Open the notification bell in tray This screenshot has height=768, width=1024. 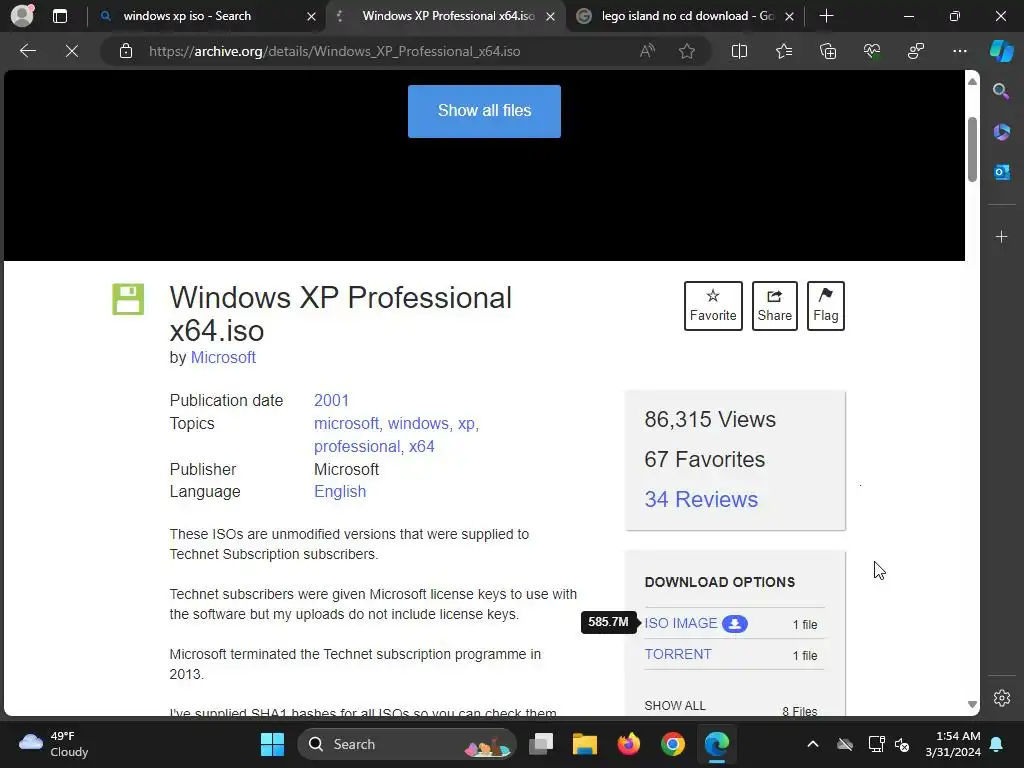pyautogui.click(x=997, y=744)
